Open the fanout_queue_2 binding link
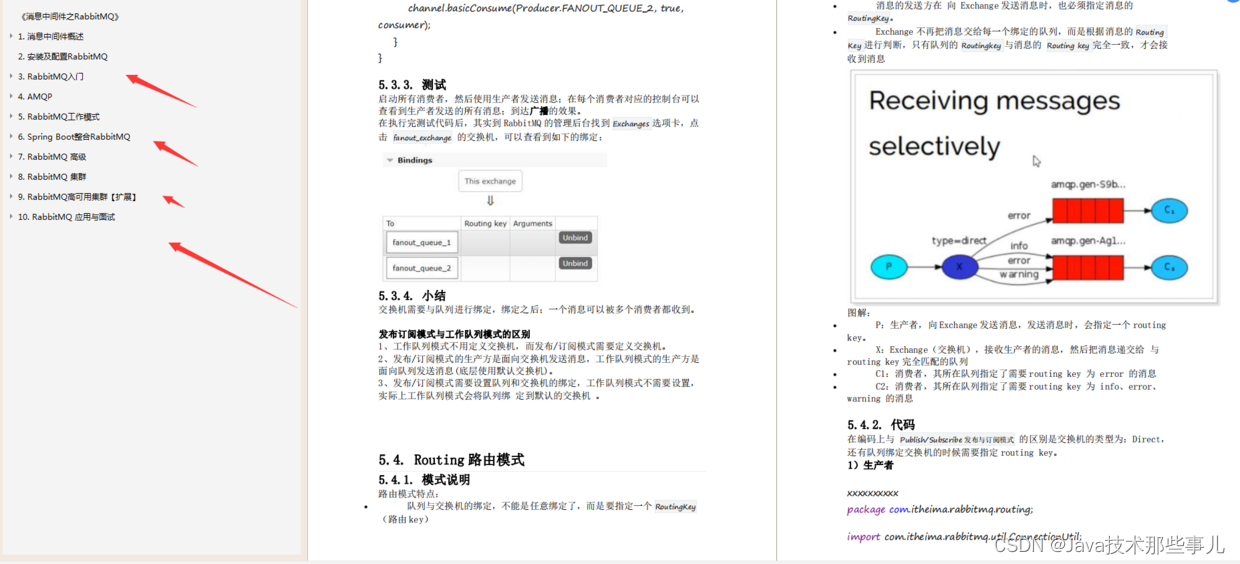 click(422, 268)
